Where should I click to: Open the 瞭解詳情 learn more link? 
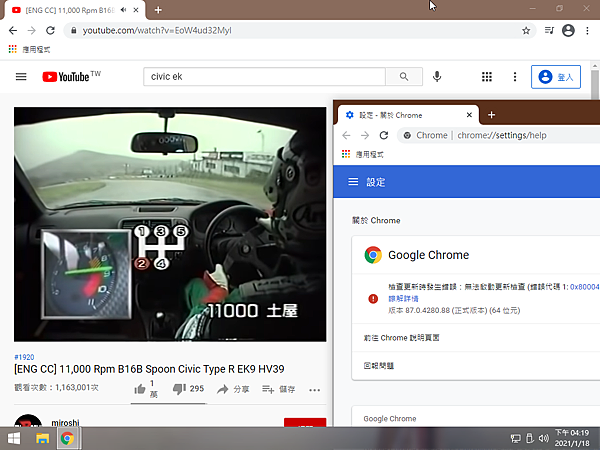403,298
